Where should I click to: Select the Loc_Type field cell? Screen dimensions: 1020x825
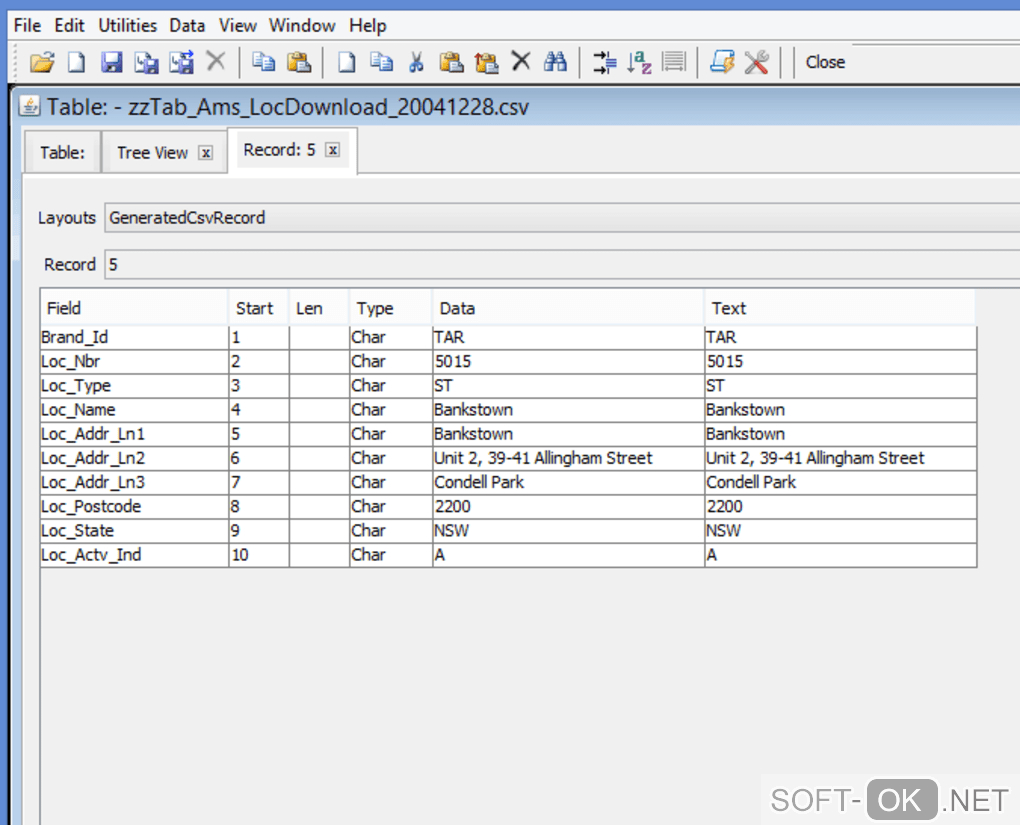pyautogui.click(x=134, y=386)
